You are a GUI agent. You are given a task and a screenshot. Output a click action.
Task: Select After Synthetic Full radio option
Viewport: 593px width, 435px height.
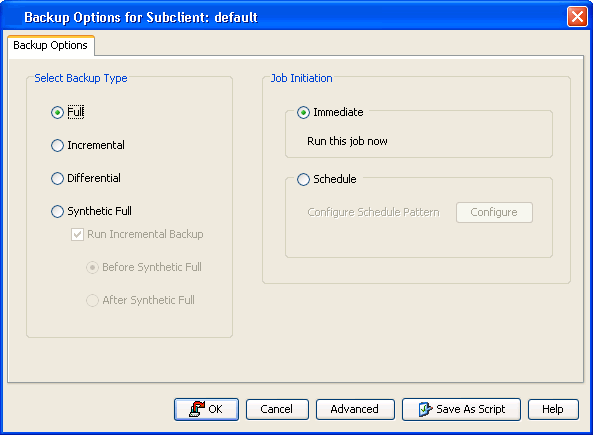[x=92, y=300]
